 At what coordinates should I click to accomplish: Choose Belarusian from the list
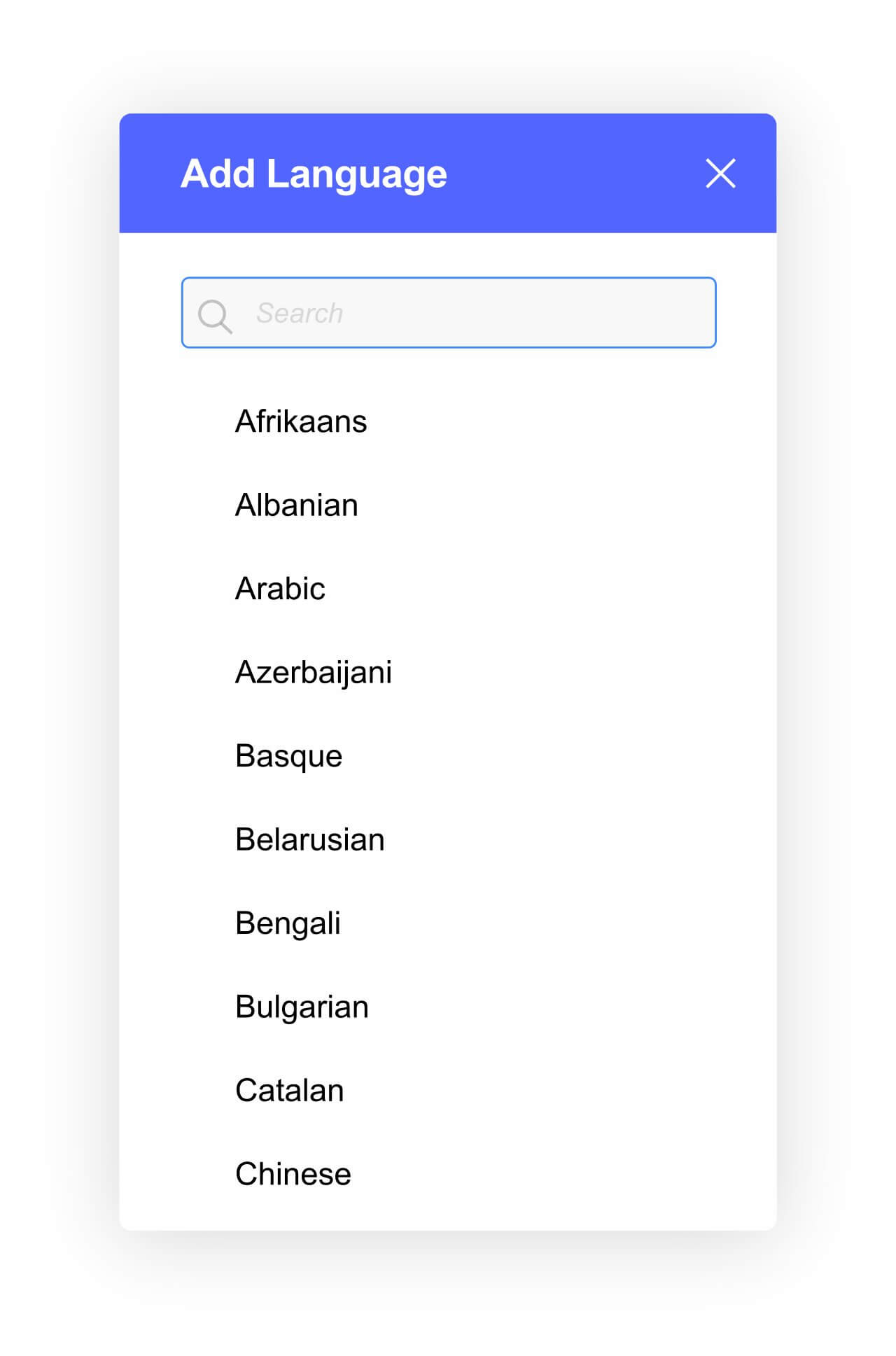[309, 839]
